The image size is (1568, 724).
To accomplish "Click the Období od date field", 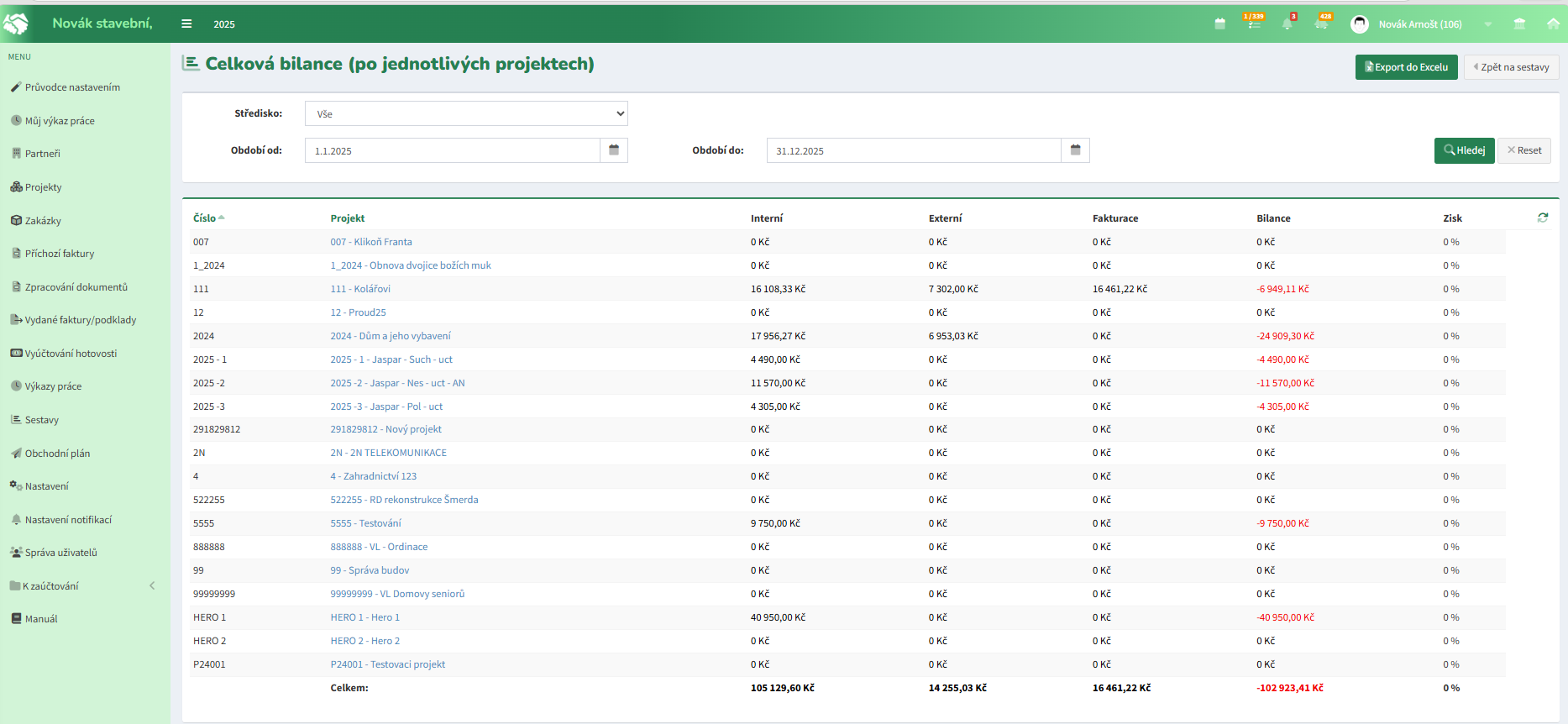I will tap(452, 150).
